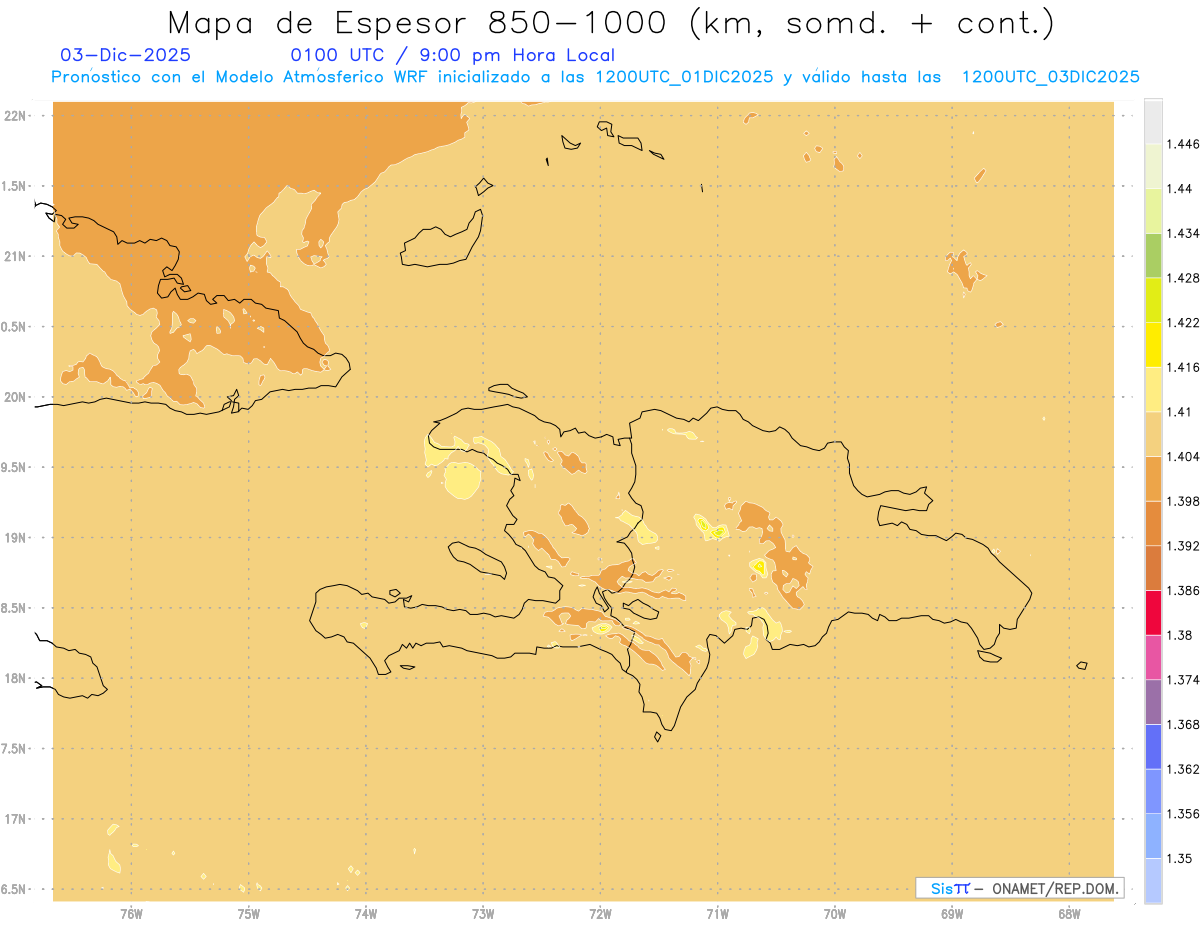
Task: Click the light grey legend swatch above 1.446
Action: pos(1153,121)
